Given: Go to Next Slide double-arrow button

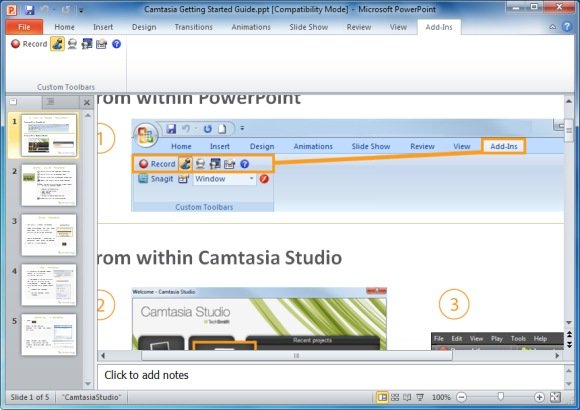Looking at the screenshot, I should [569, 345].
